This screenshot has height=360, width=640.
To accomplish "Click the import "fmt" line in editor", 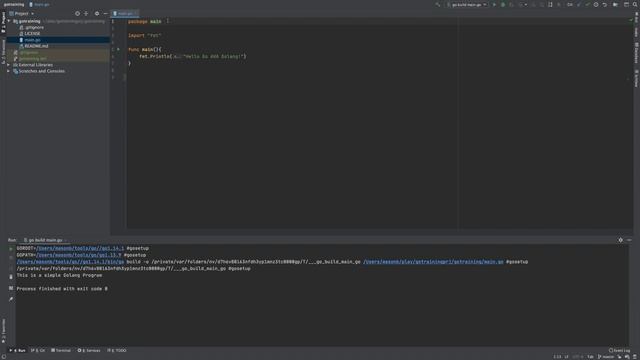I will 144,36.
